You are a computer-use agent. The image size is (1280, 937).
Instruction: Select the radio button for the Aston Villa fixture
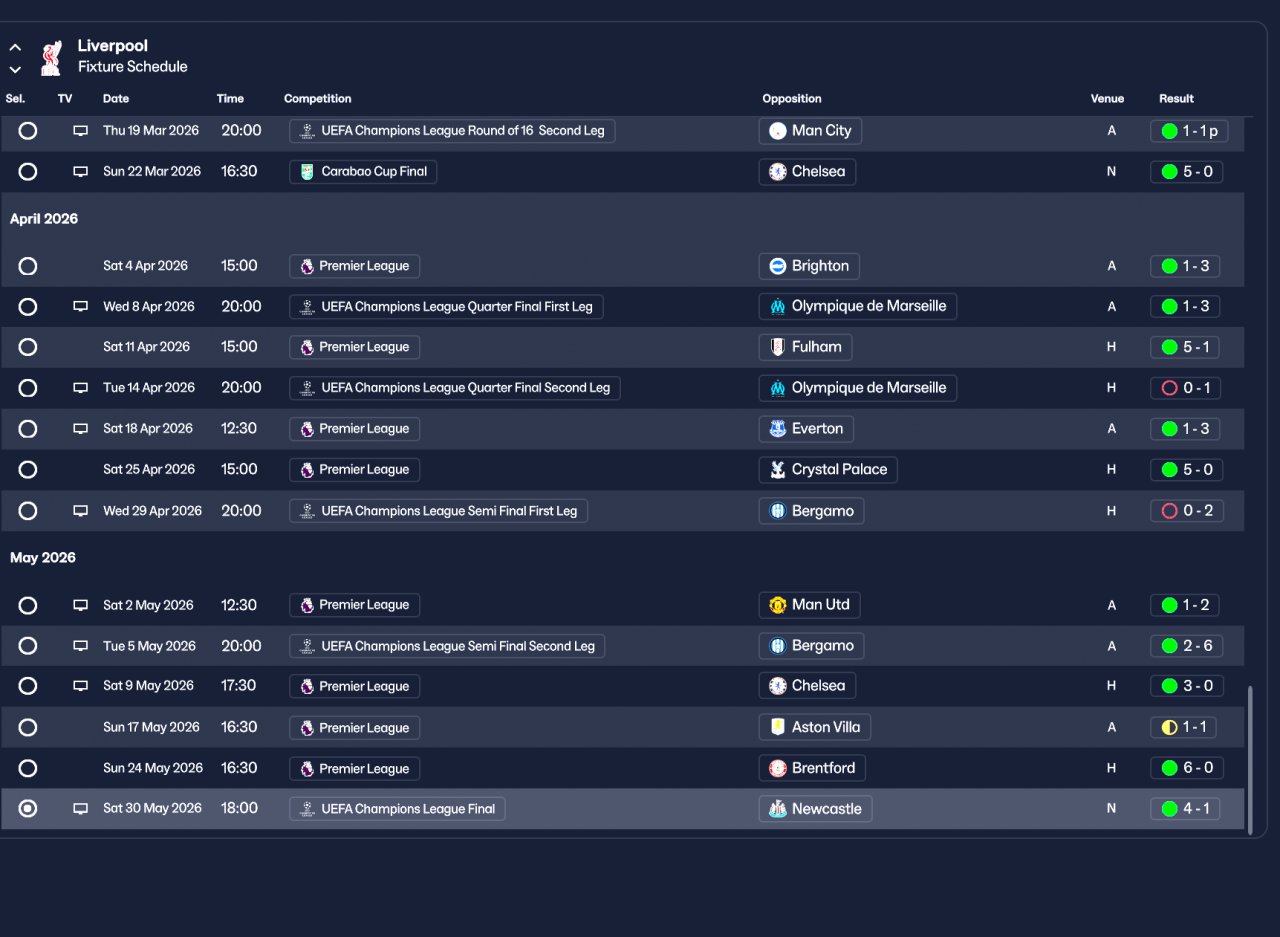tap(28, 727)
